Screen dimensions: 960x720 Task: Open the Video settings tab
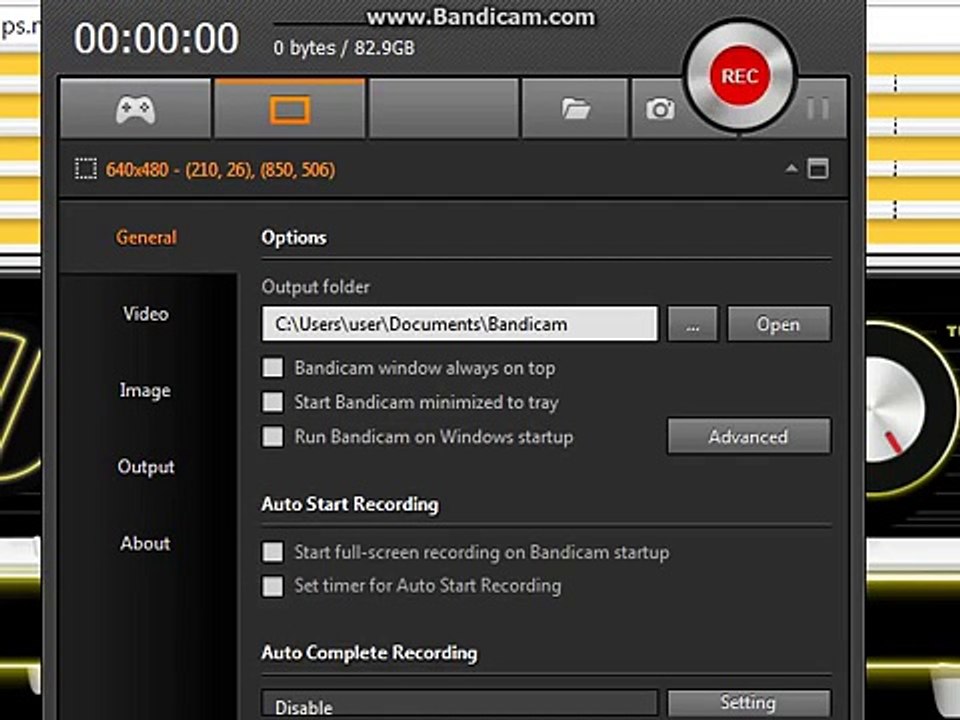tap(146, 313)
